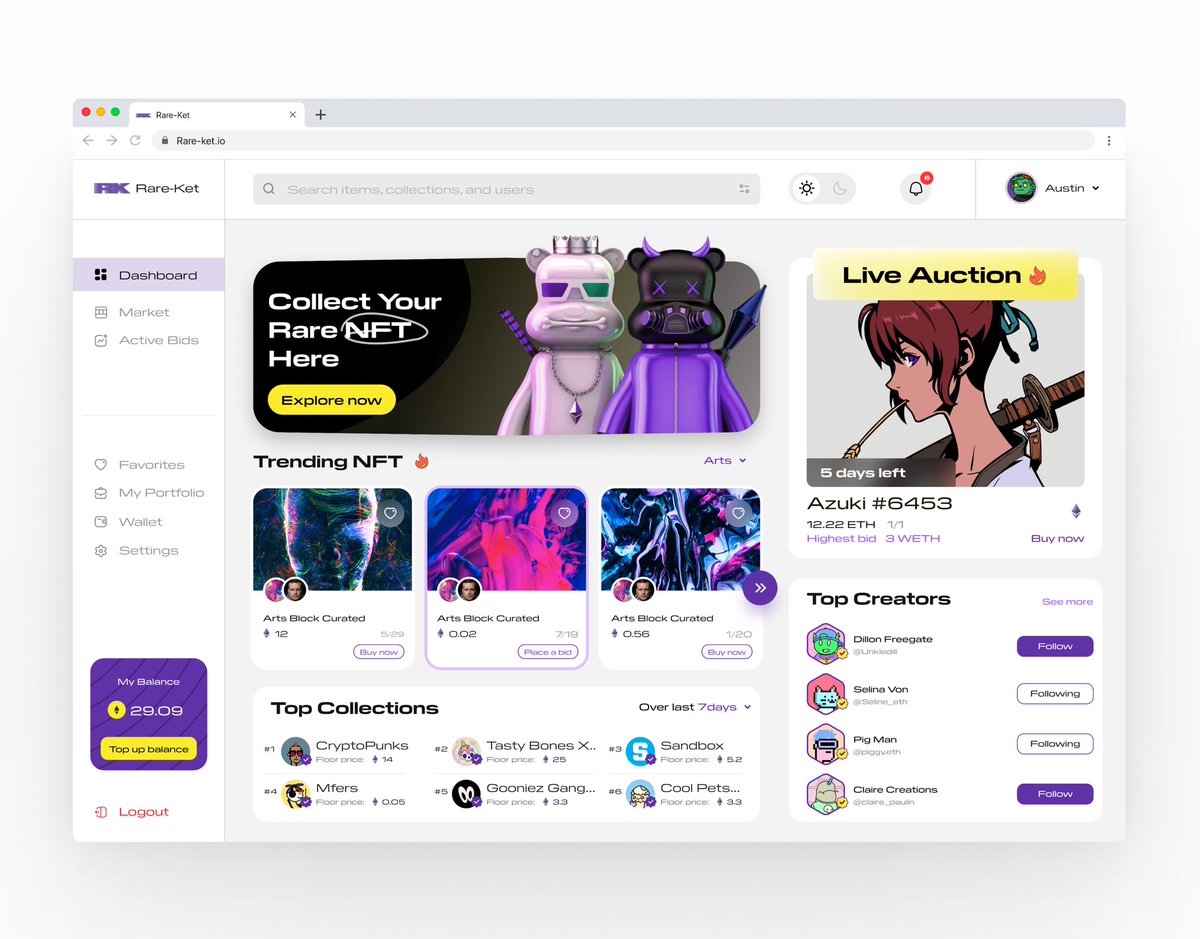Click Buy now on 12 ETH NFT
Screen dimensions: 1200x939
pos(378,652)
